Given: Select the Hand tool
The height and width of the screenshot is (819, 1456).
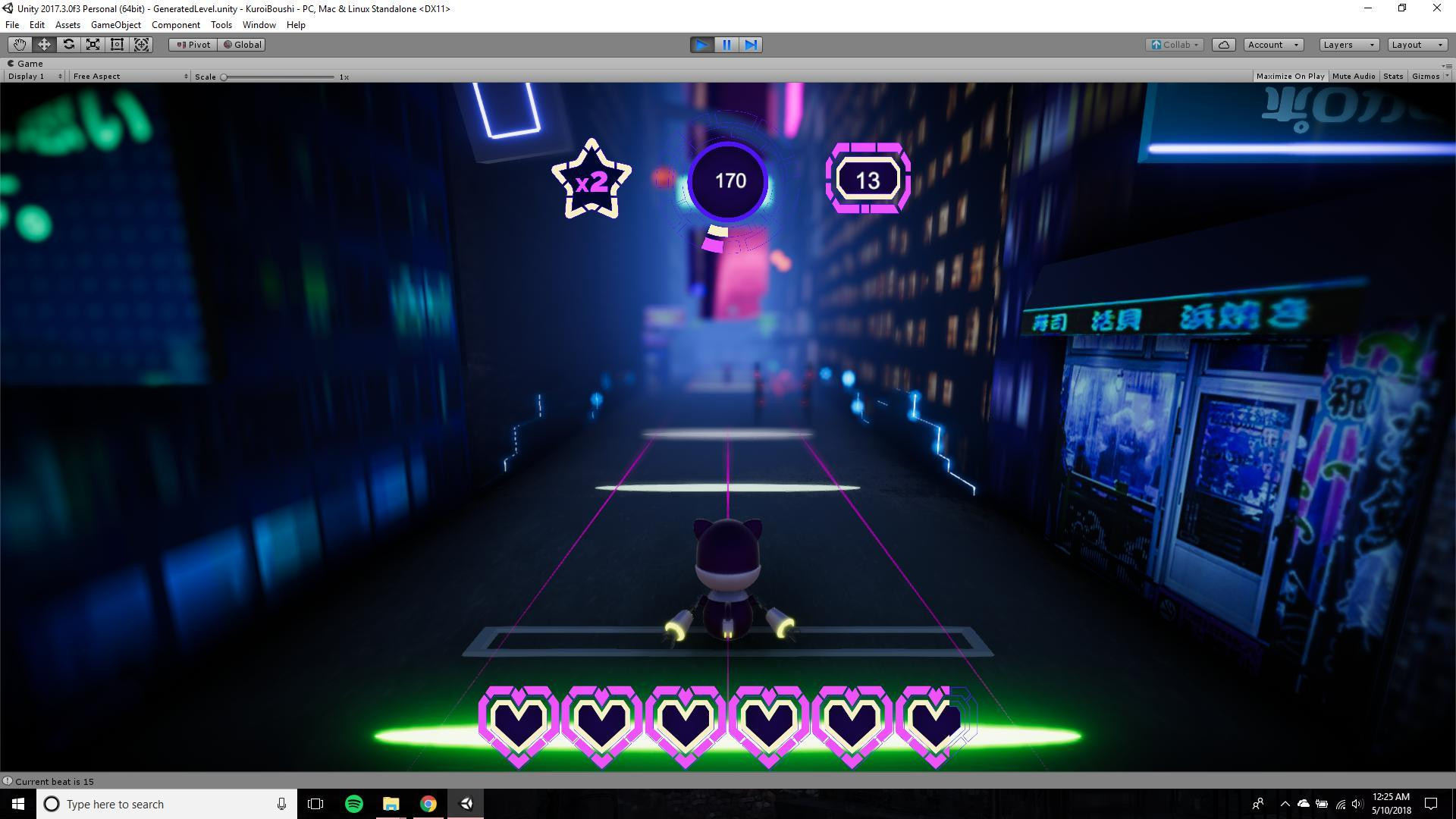Looking at the screenshot, I should pos(20,45).
